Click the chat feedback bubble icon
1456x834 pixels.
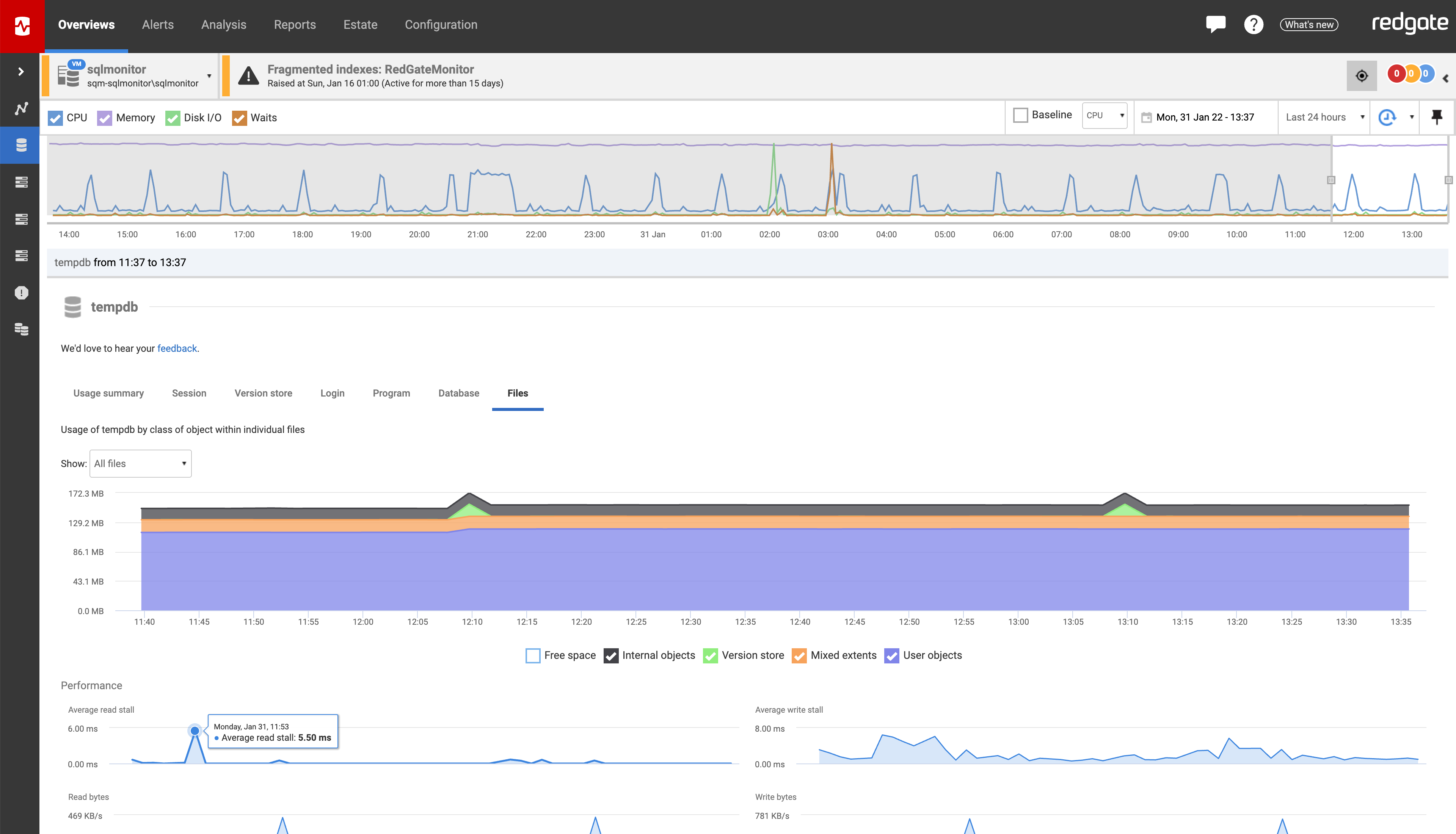(1216, 24)
